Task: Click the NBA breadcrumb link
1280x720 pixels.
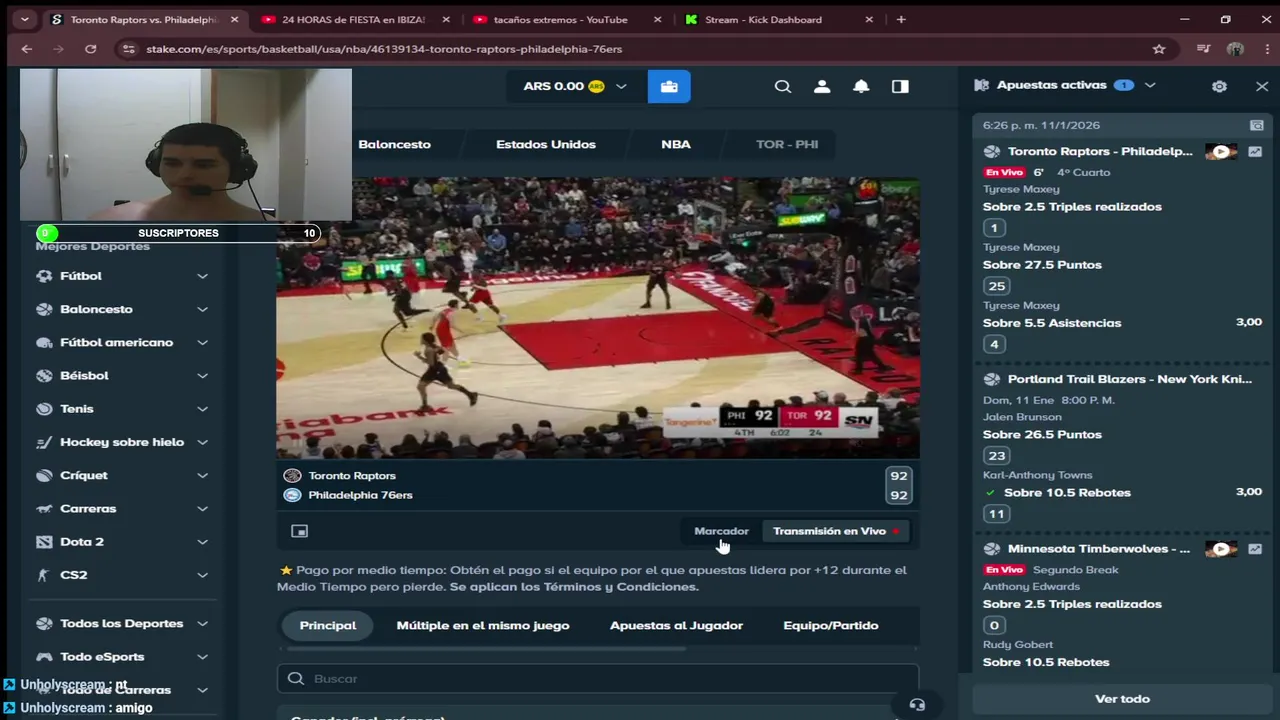Action: [x=676, y=144]
